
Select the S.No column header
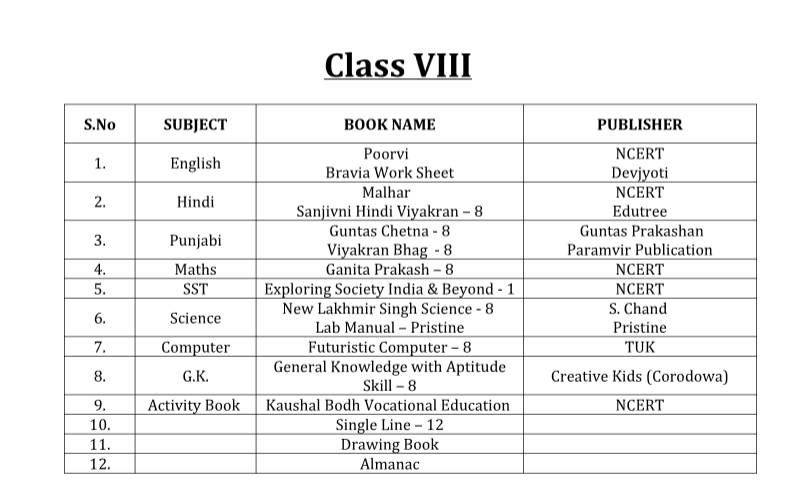[100, 125]
